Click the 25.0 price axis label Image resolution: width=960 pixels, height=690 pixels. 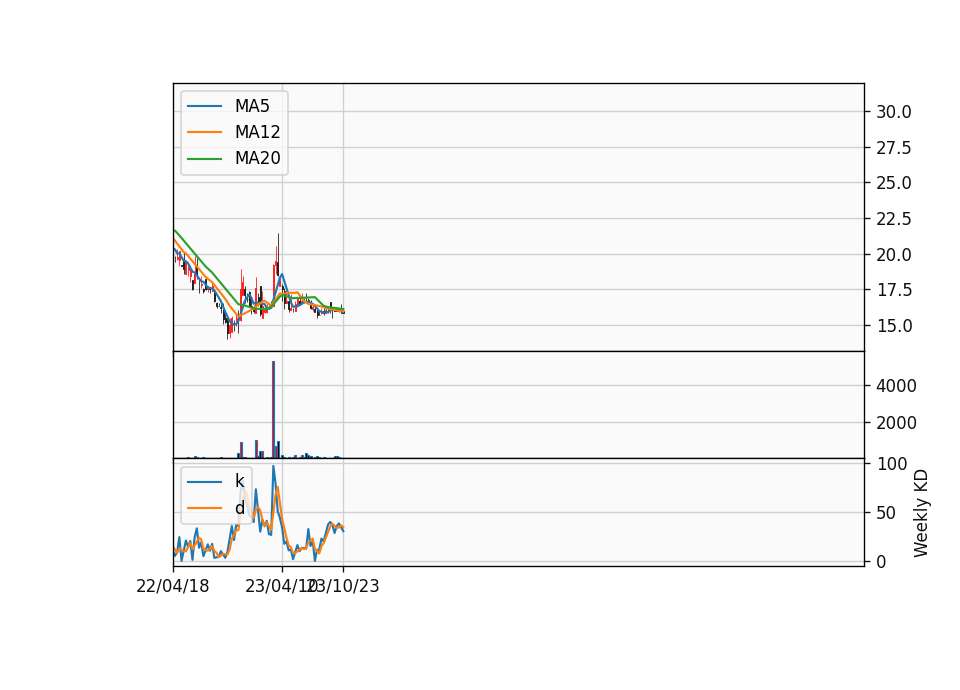(x=893, y=183)
